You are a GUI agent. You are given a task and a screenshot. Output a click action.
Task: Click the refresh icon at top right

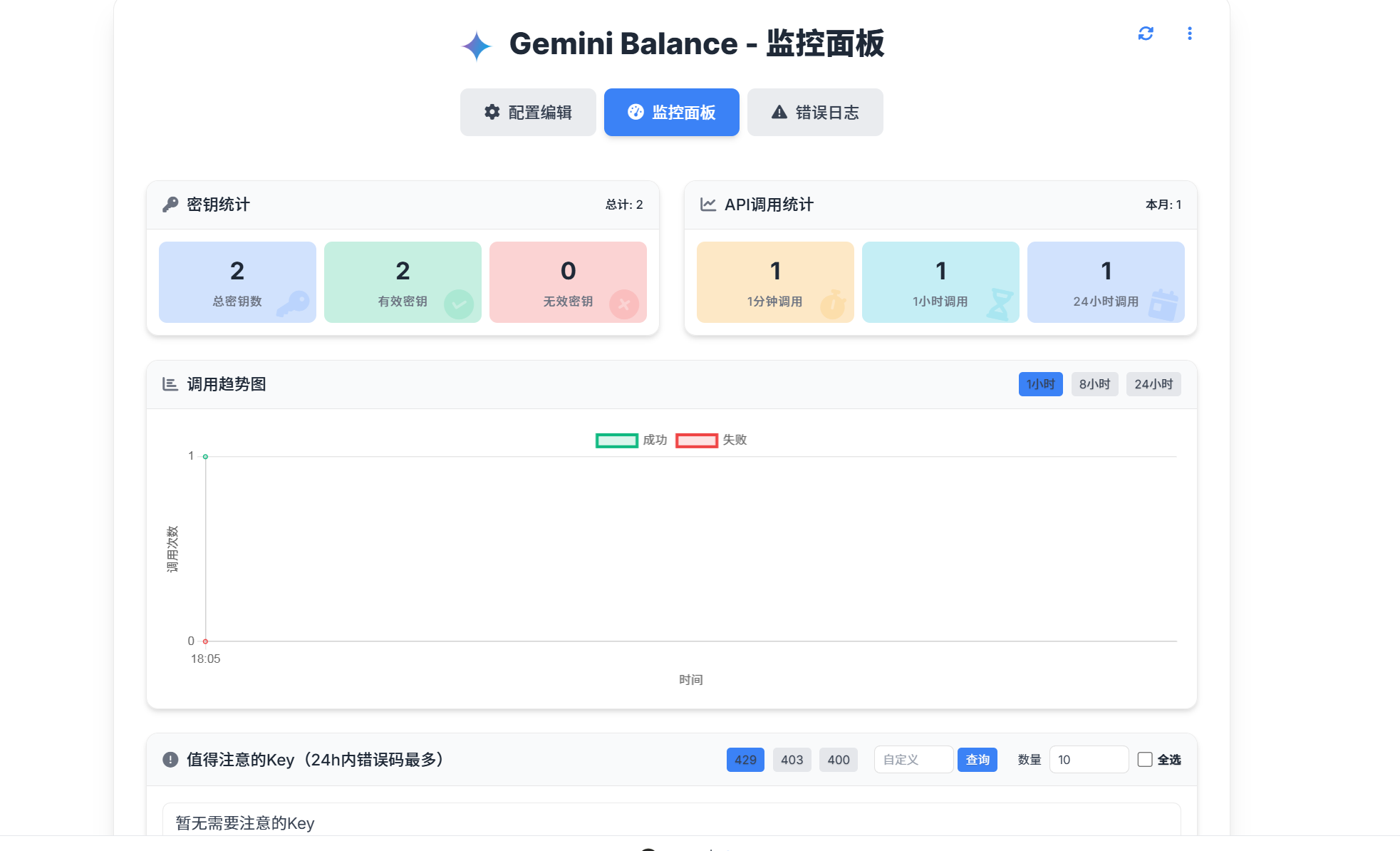point(1145,33)
